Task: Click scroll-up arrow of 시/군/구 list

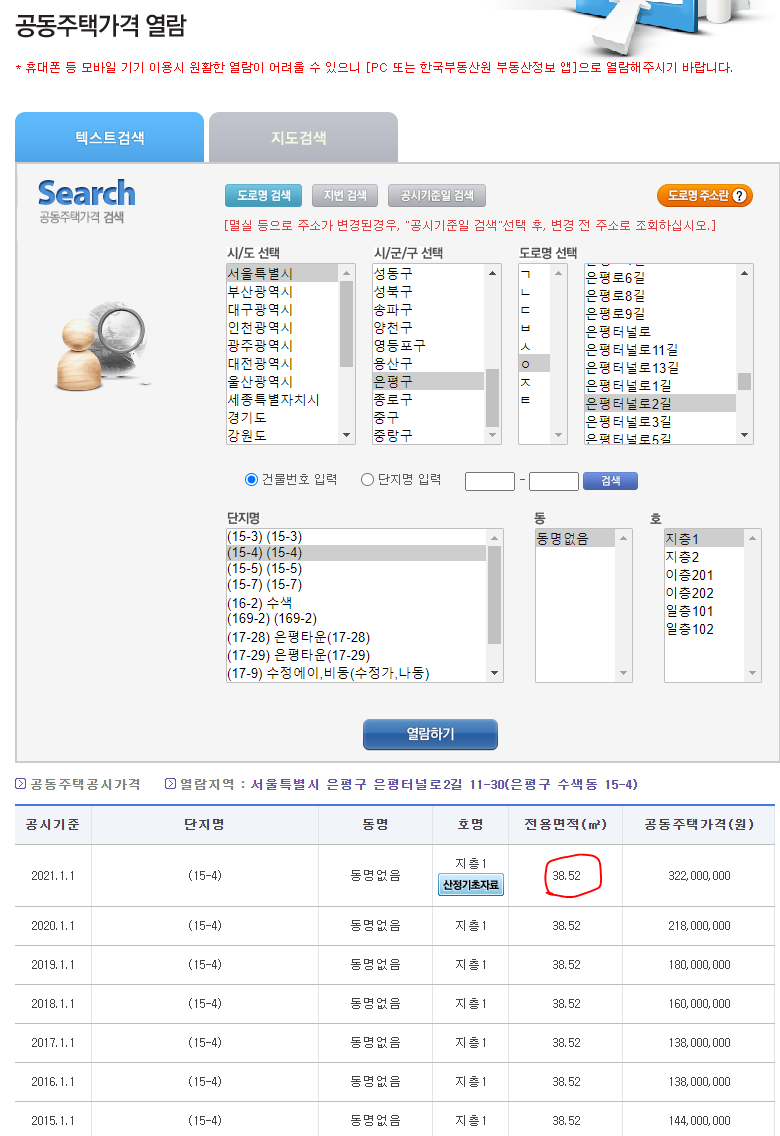Action: (492, 273)
